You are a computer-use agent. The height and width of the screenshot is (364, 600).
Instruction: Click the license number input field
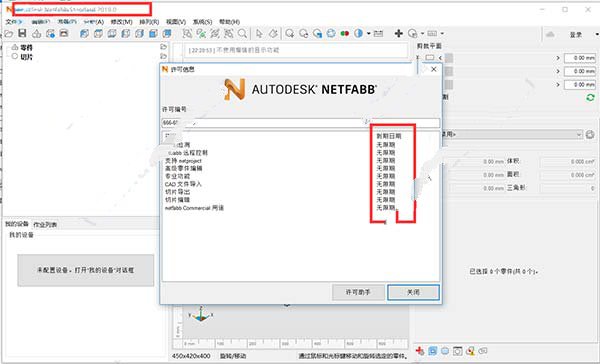300,123
